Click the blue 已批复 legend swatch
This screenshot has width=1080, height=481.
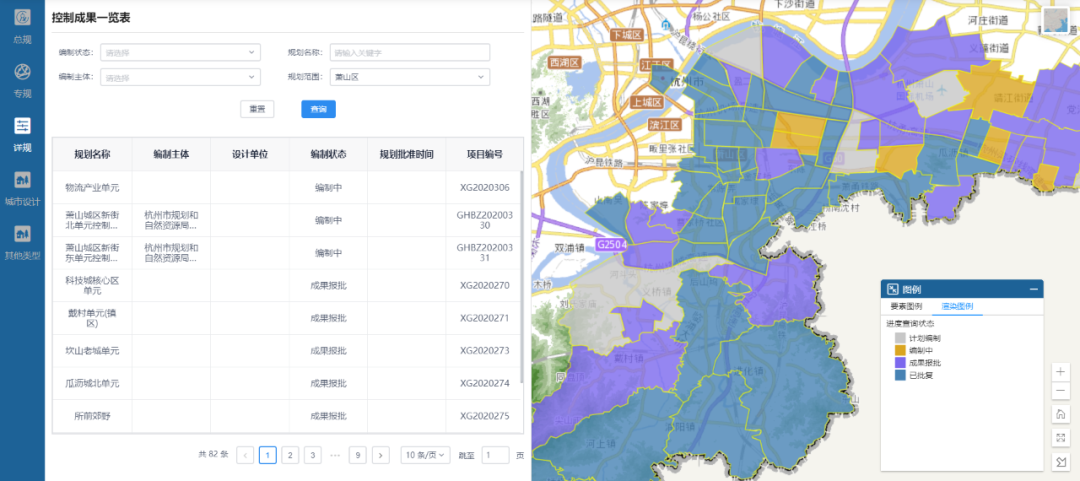(900, 376)
